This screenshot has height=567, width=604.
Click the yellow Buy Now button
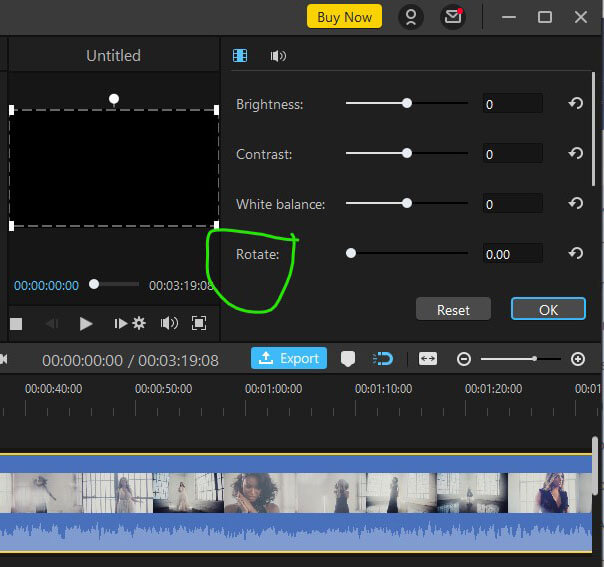[x=344, y=17]
